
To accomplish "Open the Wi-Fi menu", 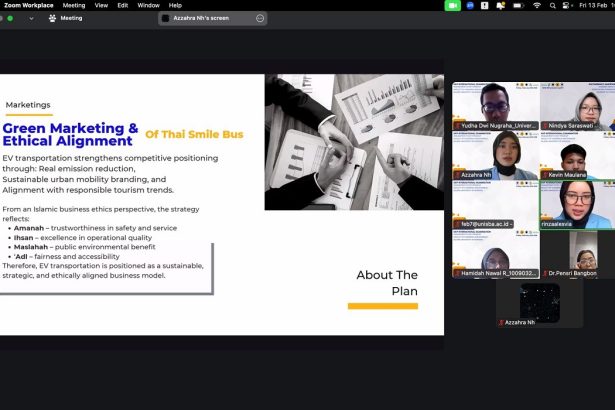I will tap(537, 5).
